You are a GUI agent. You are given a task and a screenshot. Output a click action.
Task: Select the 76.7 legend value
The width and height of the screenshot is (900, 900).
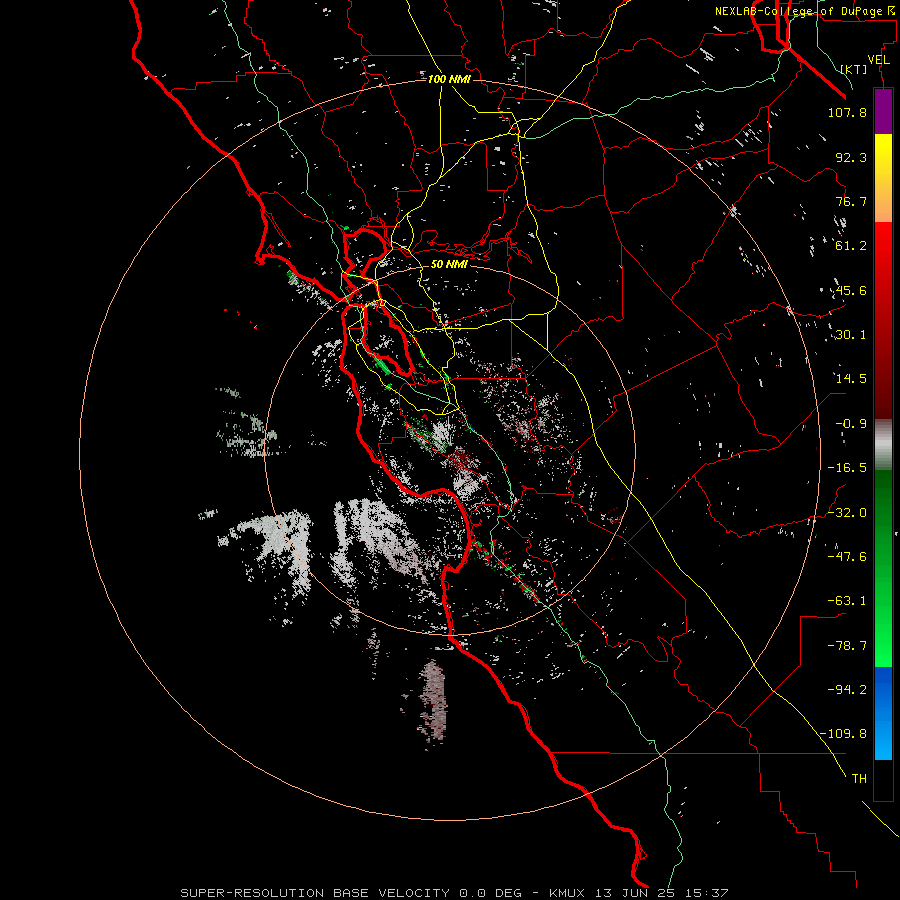pos(851,201)
